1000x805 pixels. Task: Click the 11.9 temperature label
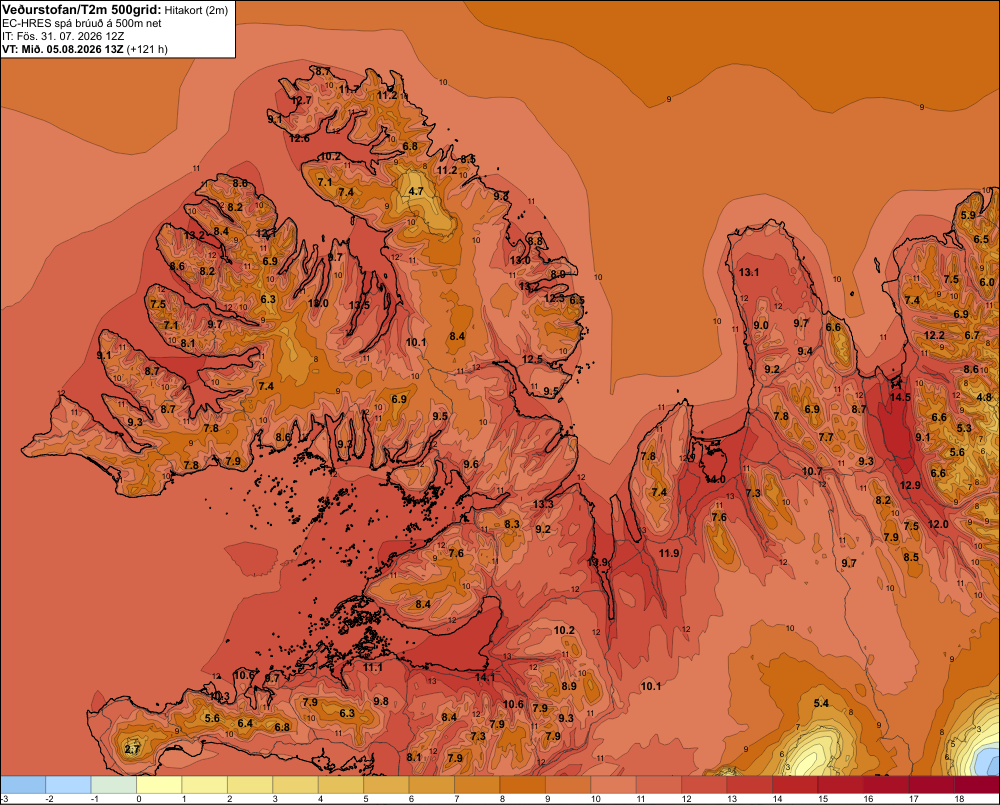tap(669, 553)
